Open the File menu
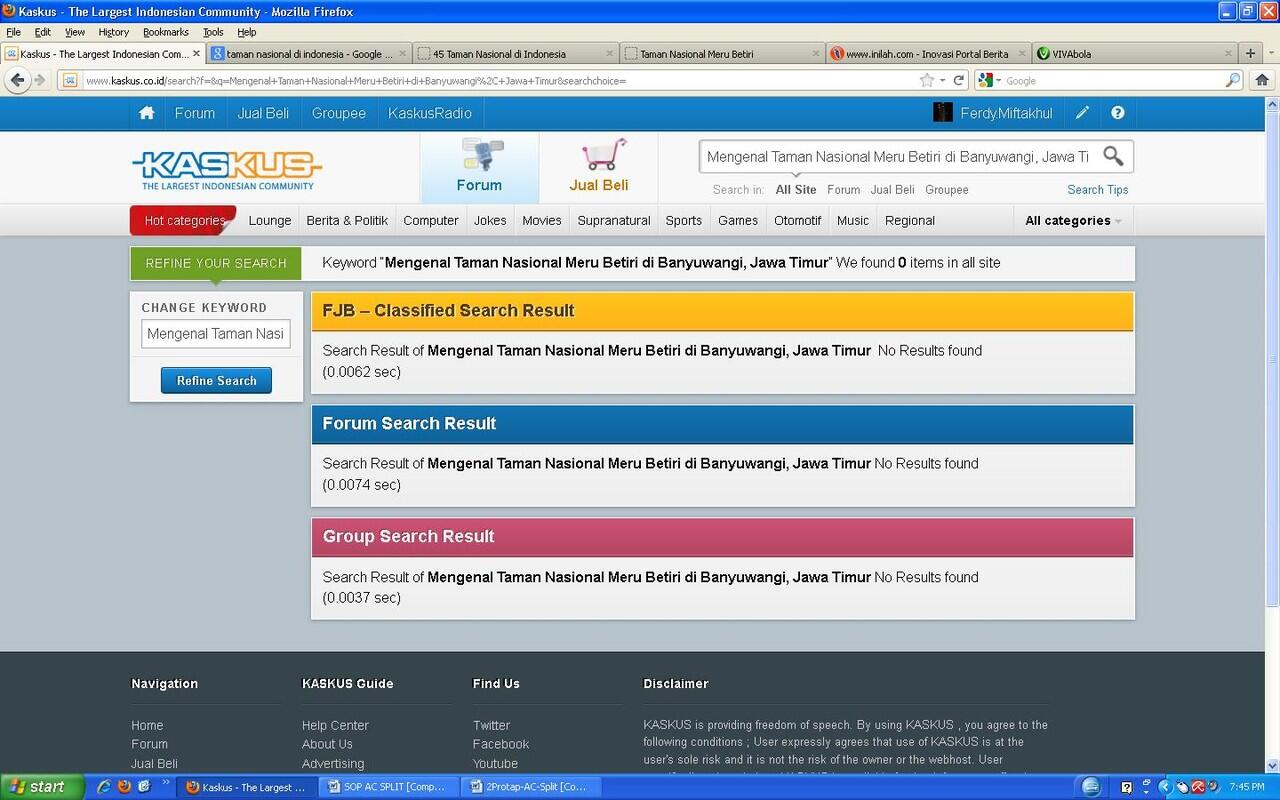Image resolution: width=1280 pixels, height=800 pixels. tap(13, 32)
